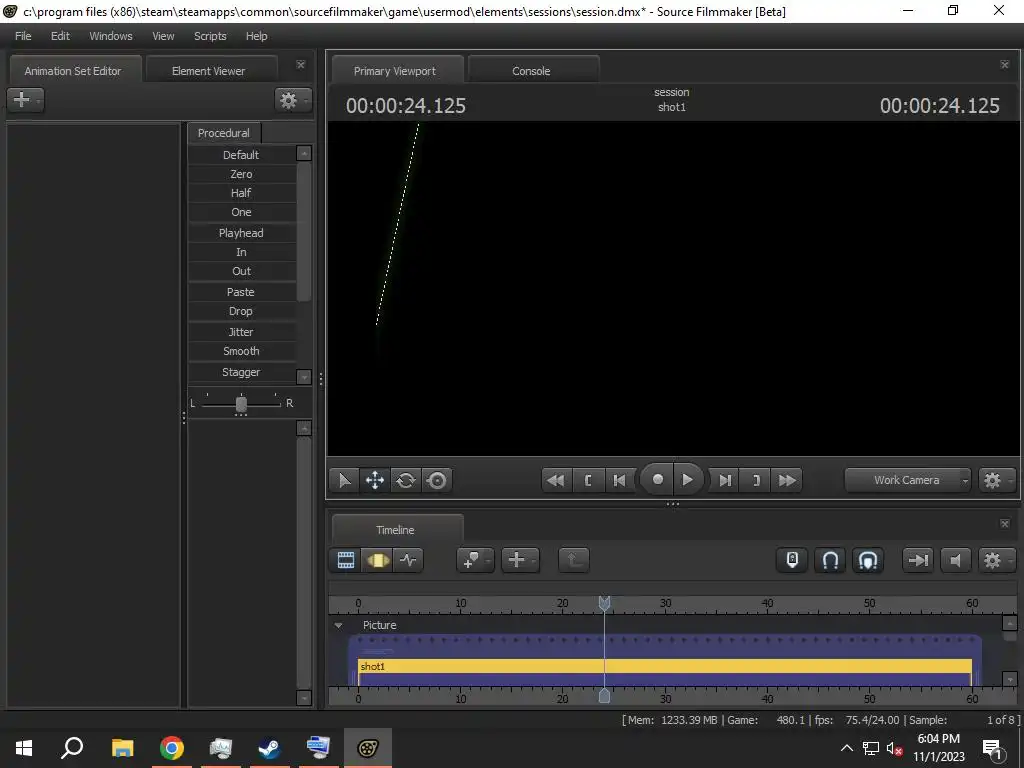Image resolution: width=1024 pixels, height=768 pixels.
Task: Click the Record button
Action: [x=658, y=480]
